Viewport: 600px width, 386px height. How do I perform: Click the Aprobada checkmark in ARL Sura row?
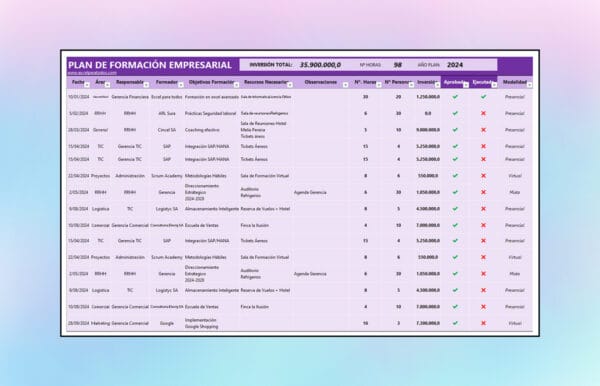click(455, 113)
